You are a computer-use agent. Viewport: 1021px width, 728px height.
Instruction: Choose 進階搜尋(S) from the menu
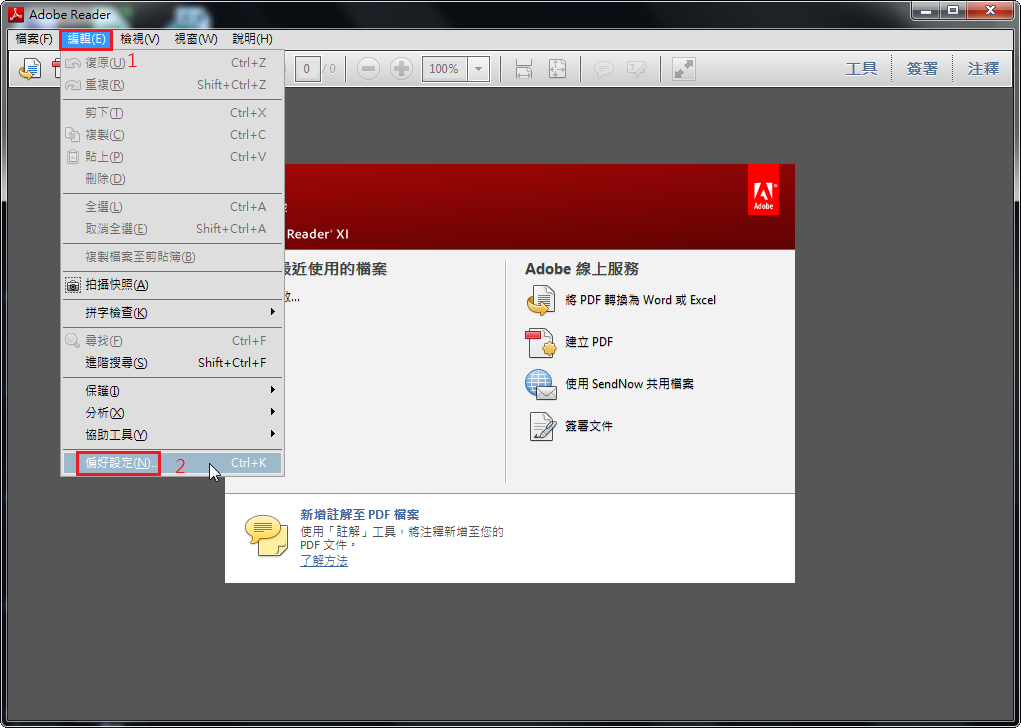[x=173, y=363]
